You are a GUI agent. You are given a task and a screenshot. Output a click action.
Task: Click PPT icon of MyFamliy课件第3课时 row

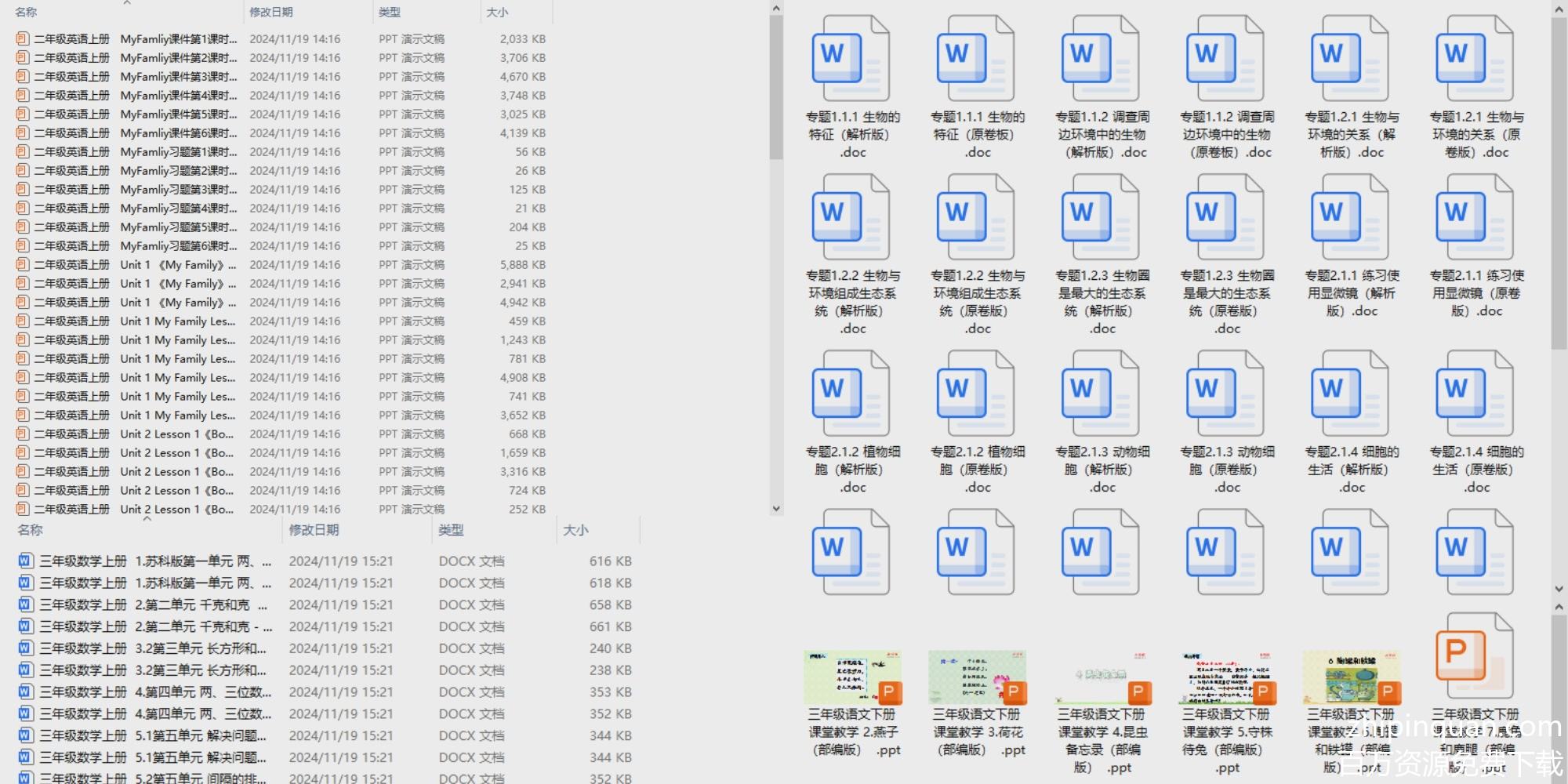click(22, 76)
